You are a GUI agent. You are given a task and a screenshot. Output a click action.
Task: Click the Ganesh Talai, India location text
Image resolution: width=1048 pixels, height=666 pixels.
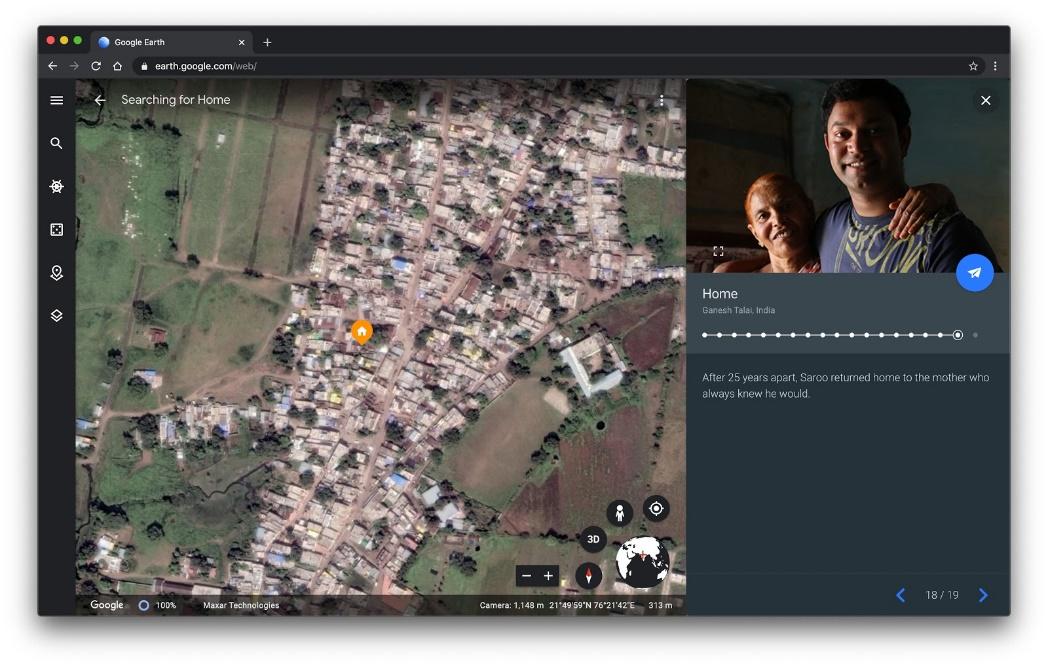[739, 310]
